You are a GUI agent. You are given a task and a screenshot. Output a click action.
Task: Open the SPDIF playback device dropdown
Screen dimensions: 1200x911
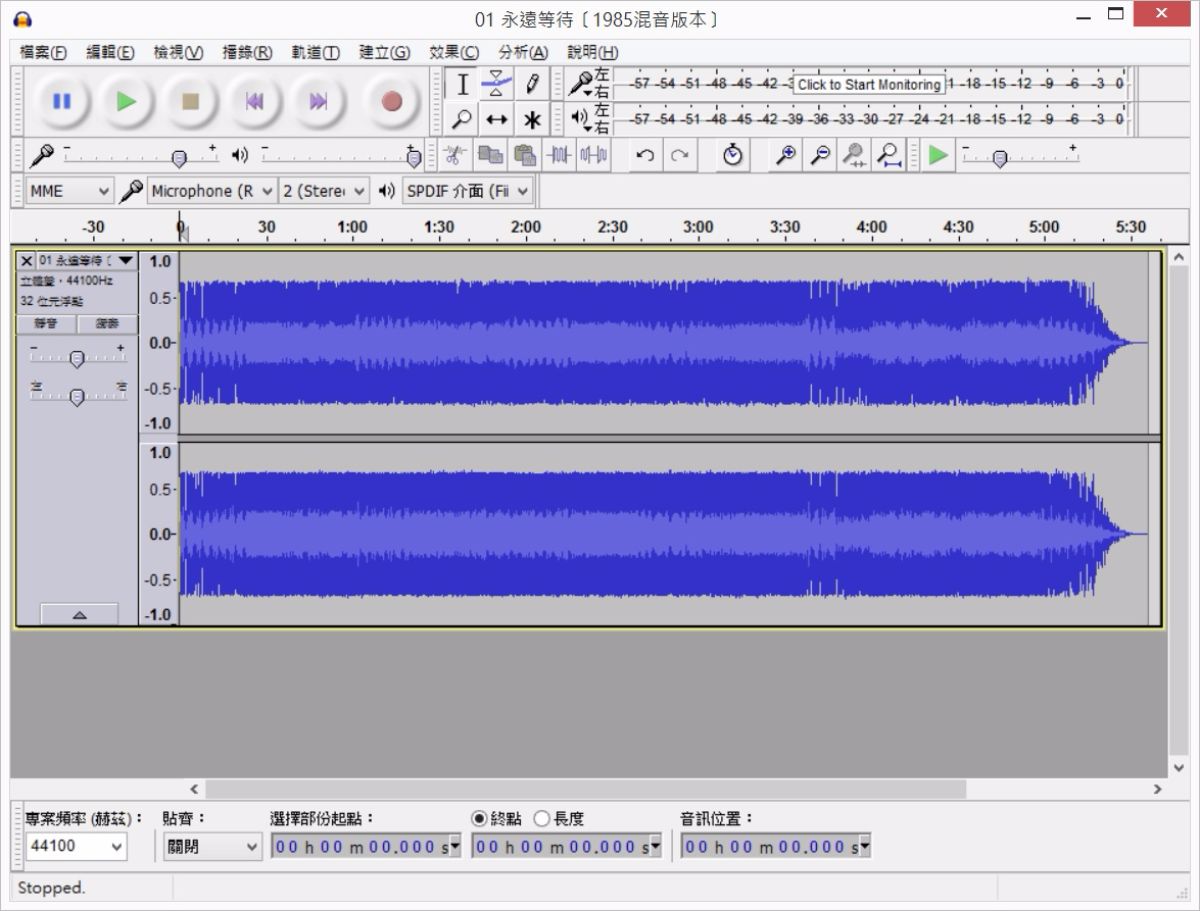pyautogui.click(x=468, y=191)
